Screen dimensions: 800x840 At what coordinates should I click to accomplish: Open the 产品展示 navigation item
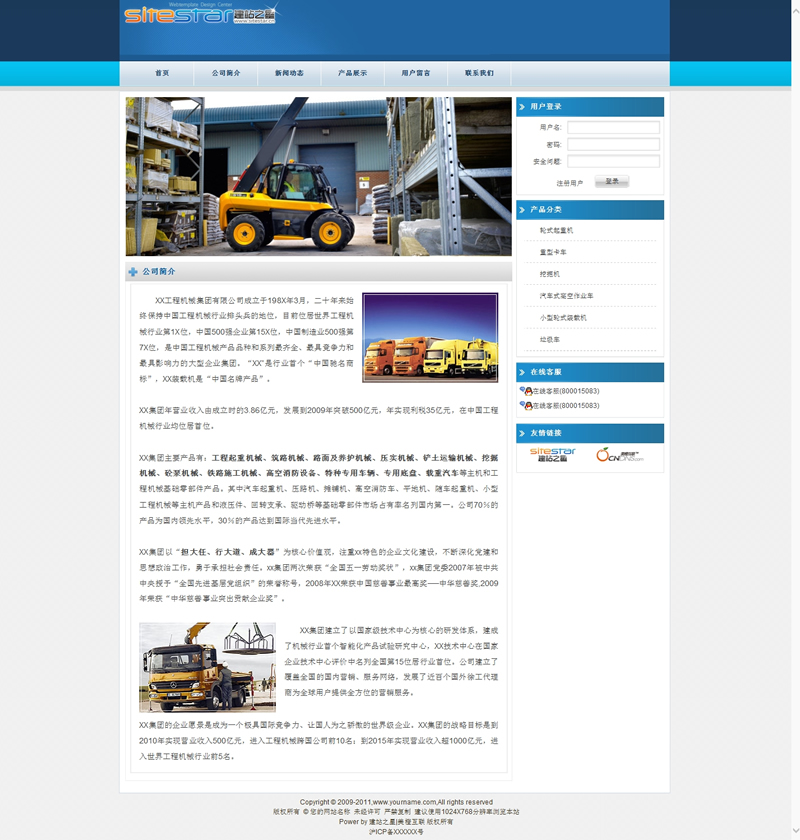coord(352,74)
